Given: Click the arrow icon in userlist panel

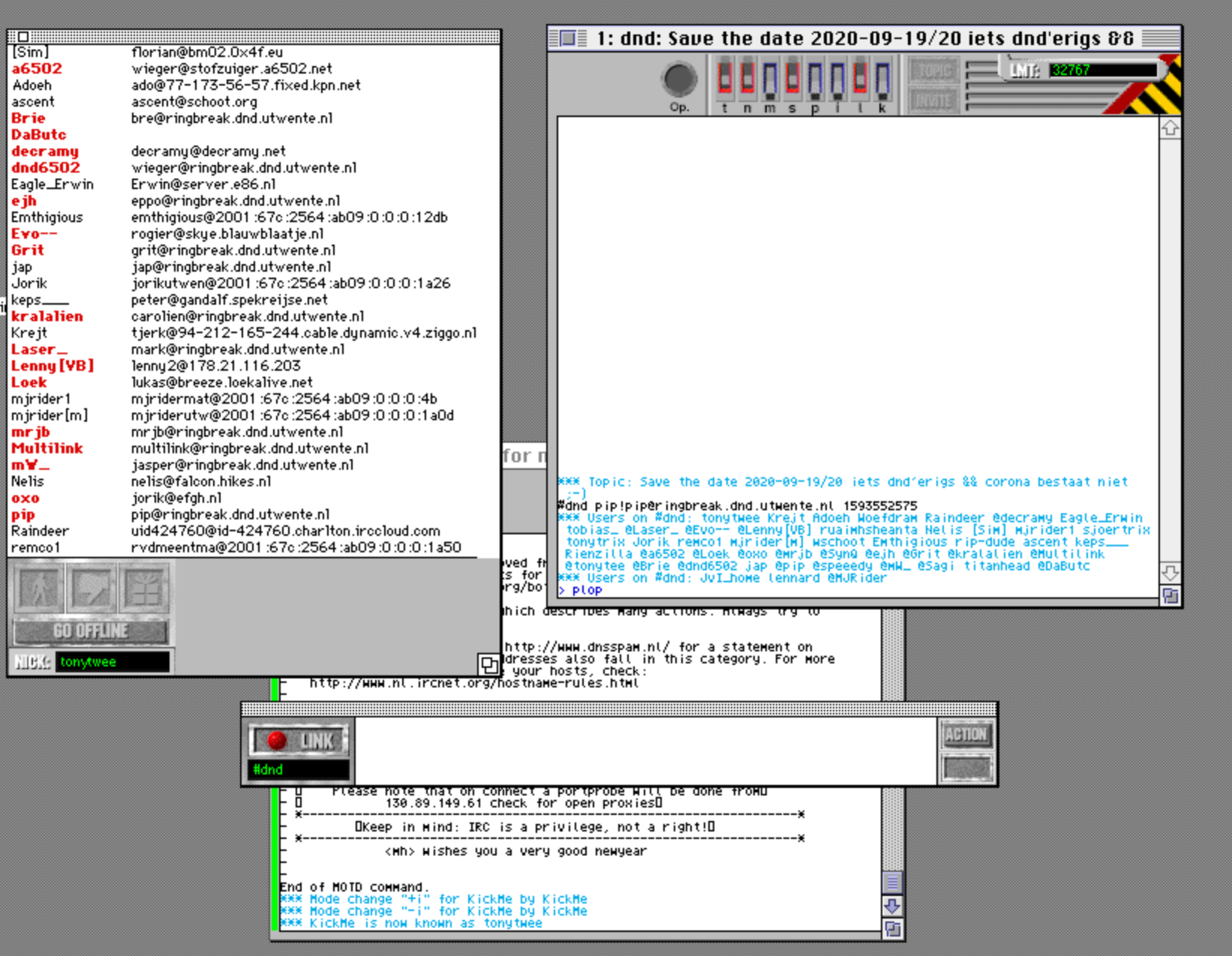Looking at the screenshot, I should coord(92,588).
